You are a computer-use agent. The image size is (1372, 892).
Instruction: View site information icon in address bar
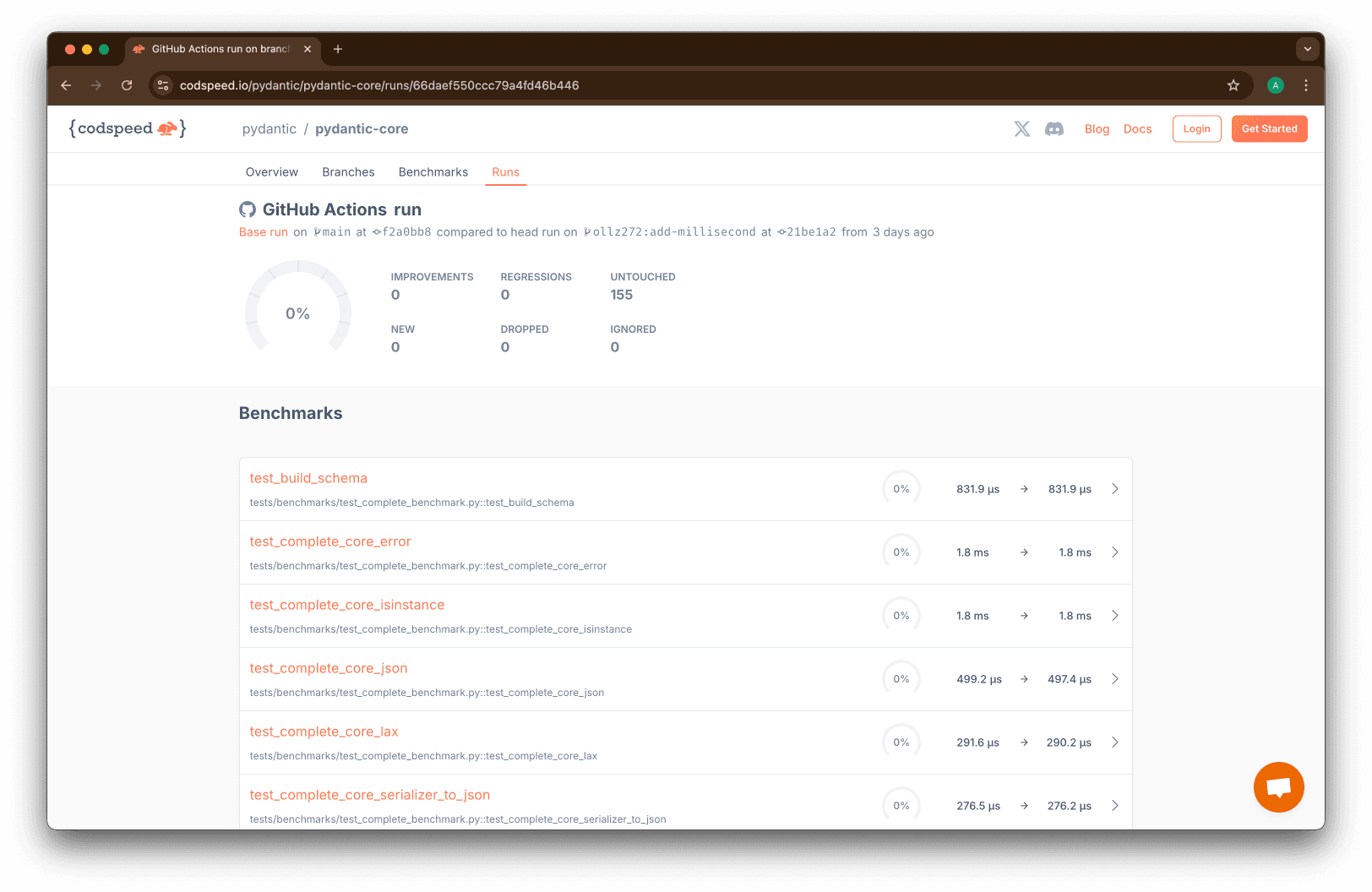164,85
